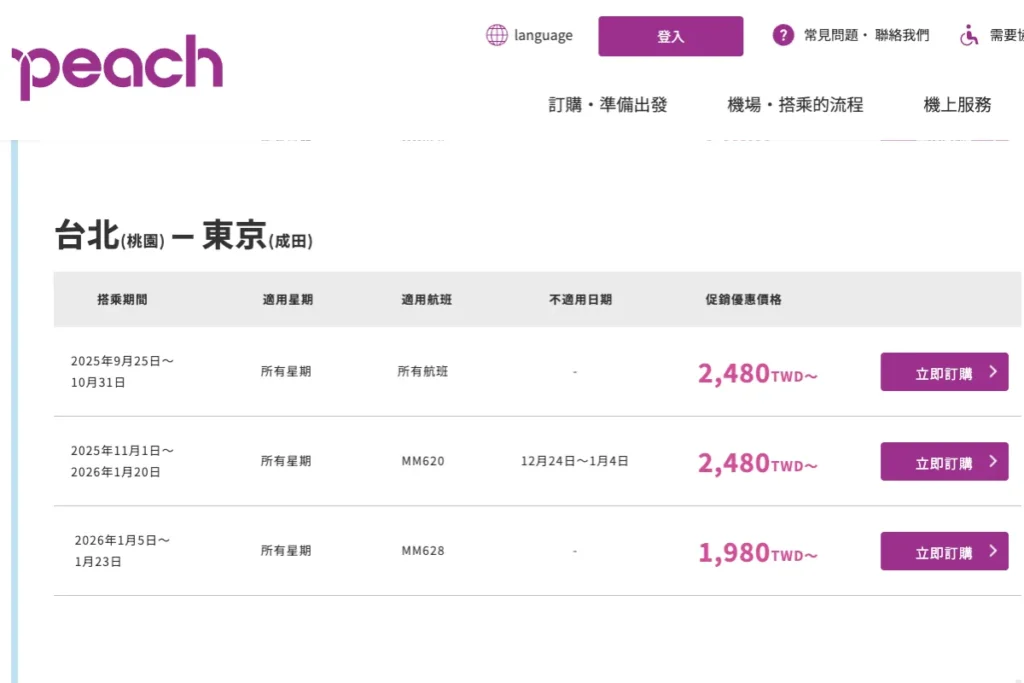Click the 促銷優惠價格 column header
The height and width of the screenshot is (683, 1024).
[743, 300]
